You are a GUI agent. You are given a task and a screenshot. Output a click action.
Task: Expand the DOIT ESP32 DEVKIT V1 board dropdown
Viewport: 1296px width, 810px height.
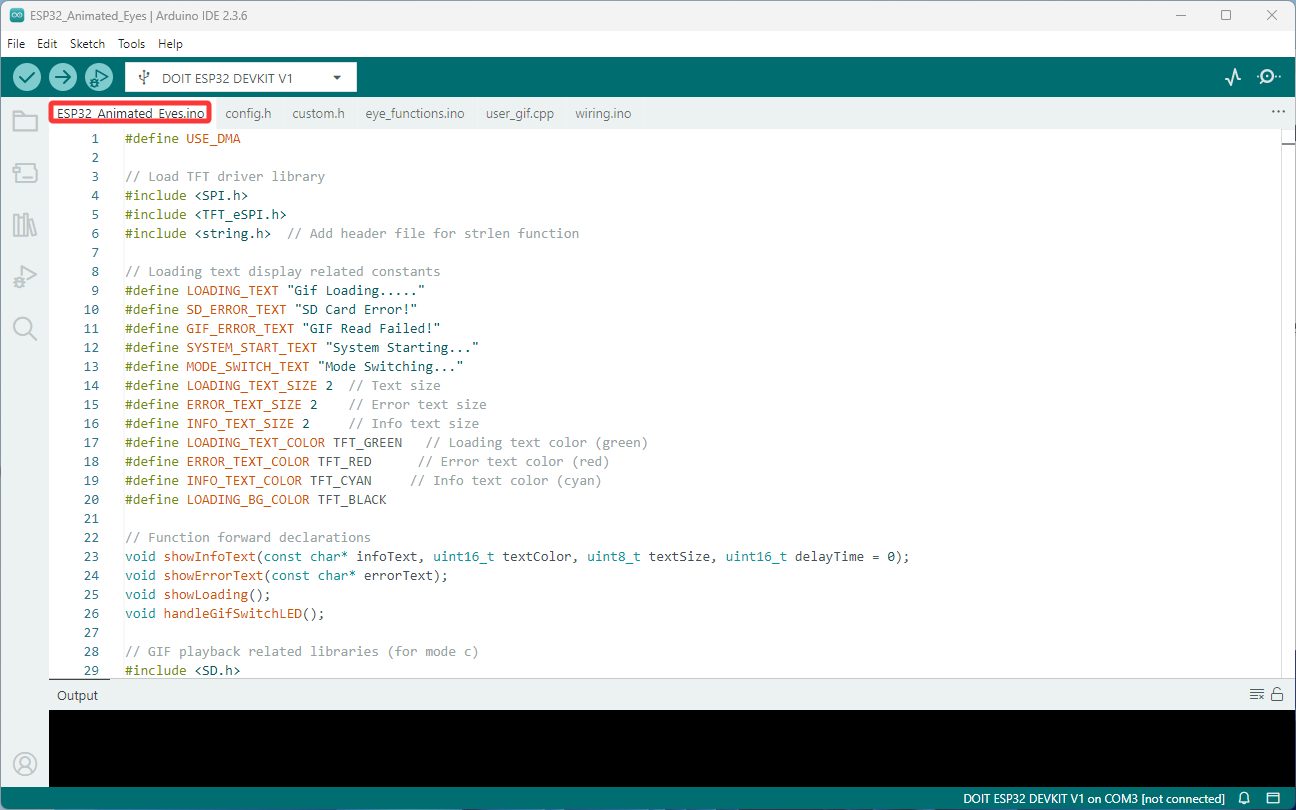[241, 77]
